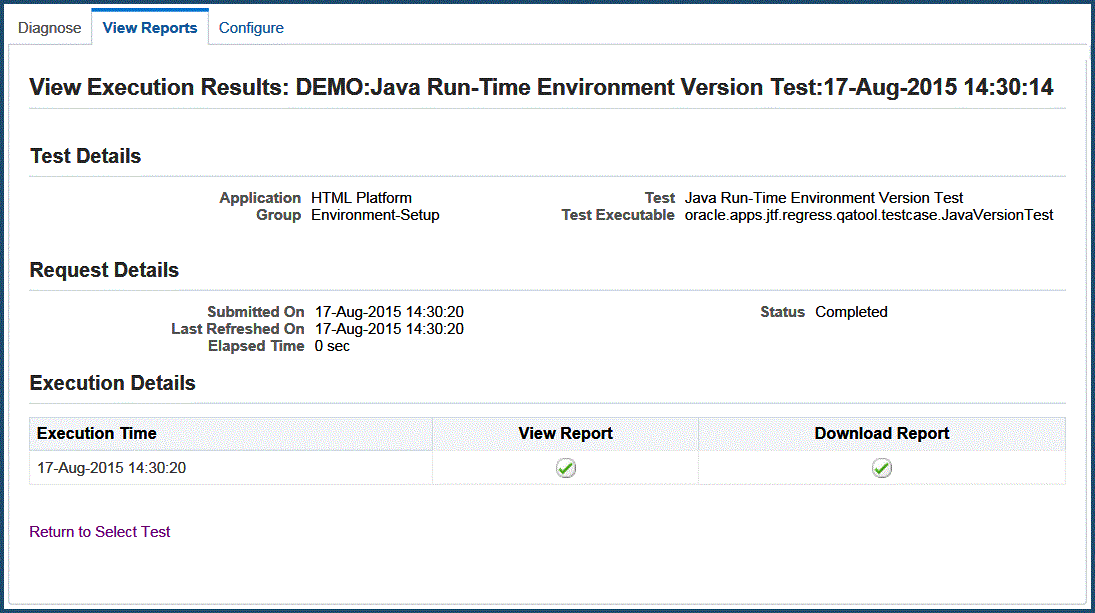The image size is (1095, 613).
Task: Open the View Report checkmark icon
Action: [566, 468]
